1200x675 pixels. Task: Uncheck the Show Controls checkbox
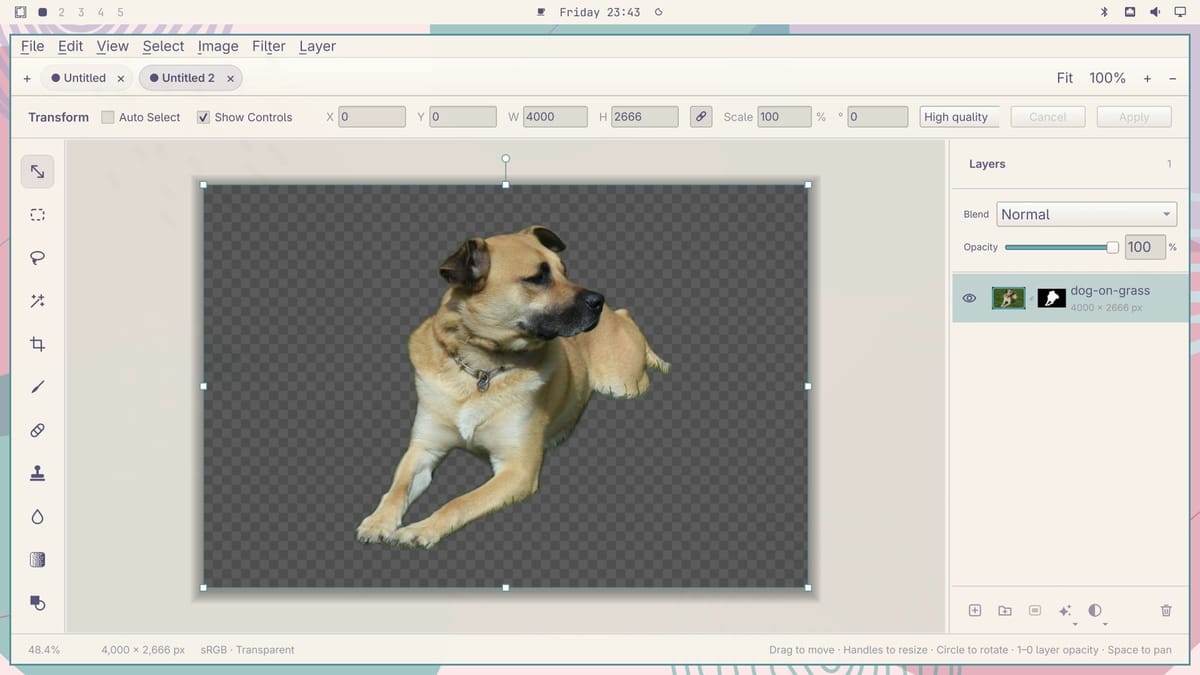204,117
